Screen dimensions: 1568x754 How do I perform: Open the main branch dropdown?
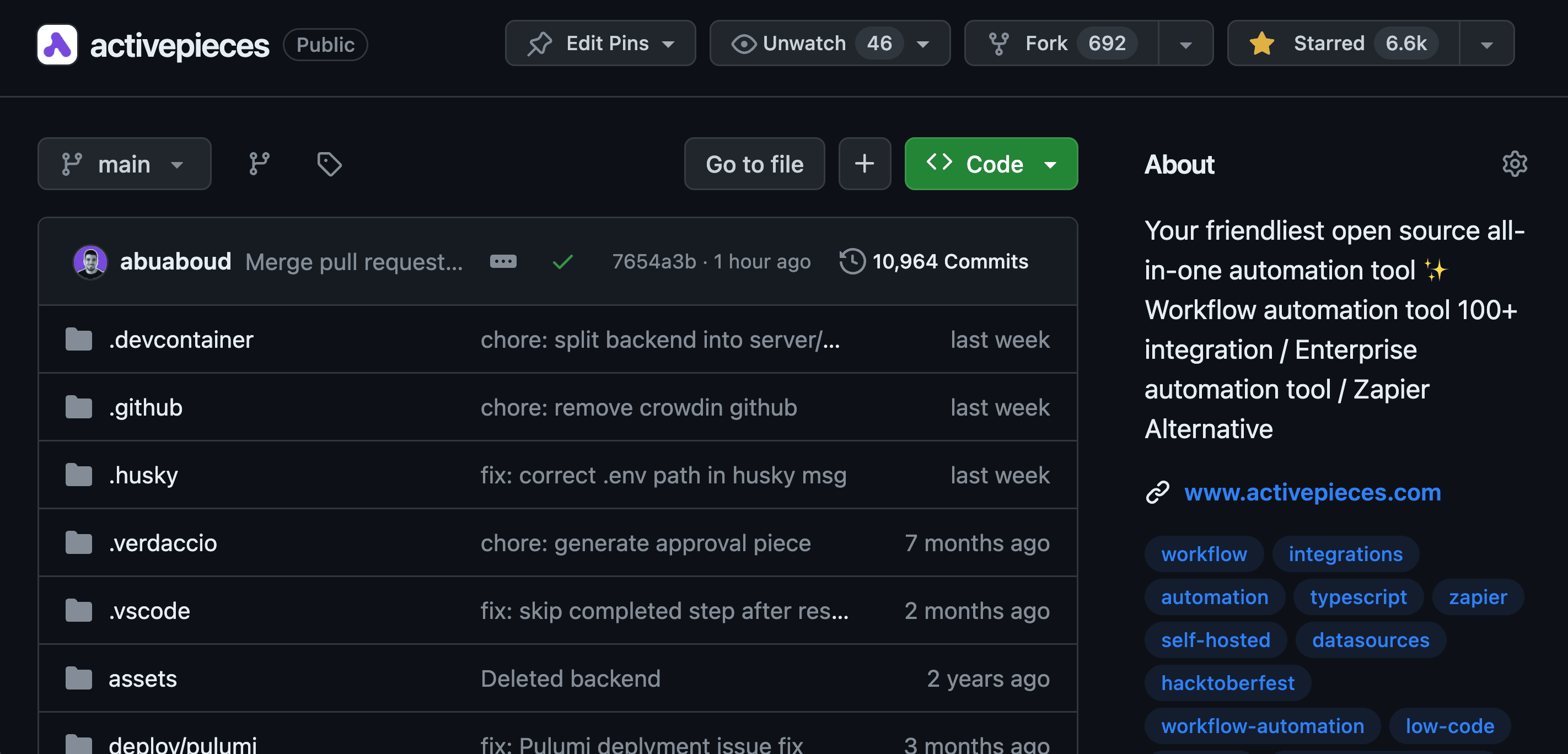tap(124, 164)
